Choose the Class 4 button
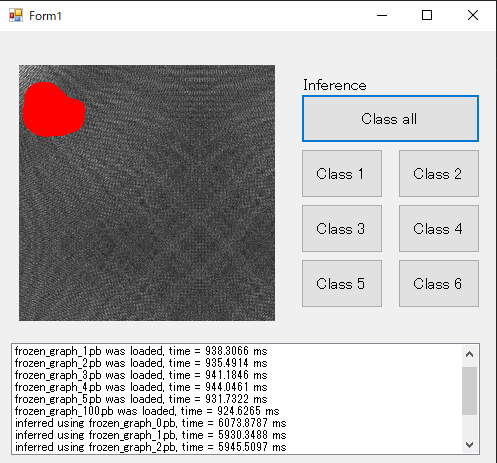 pyautogui.click(x=439, y=228)
